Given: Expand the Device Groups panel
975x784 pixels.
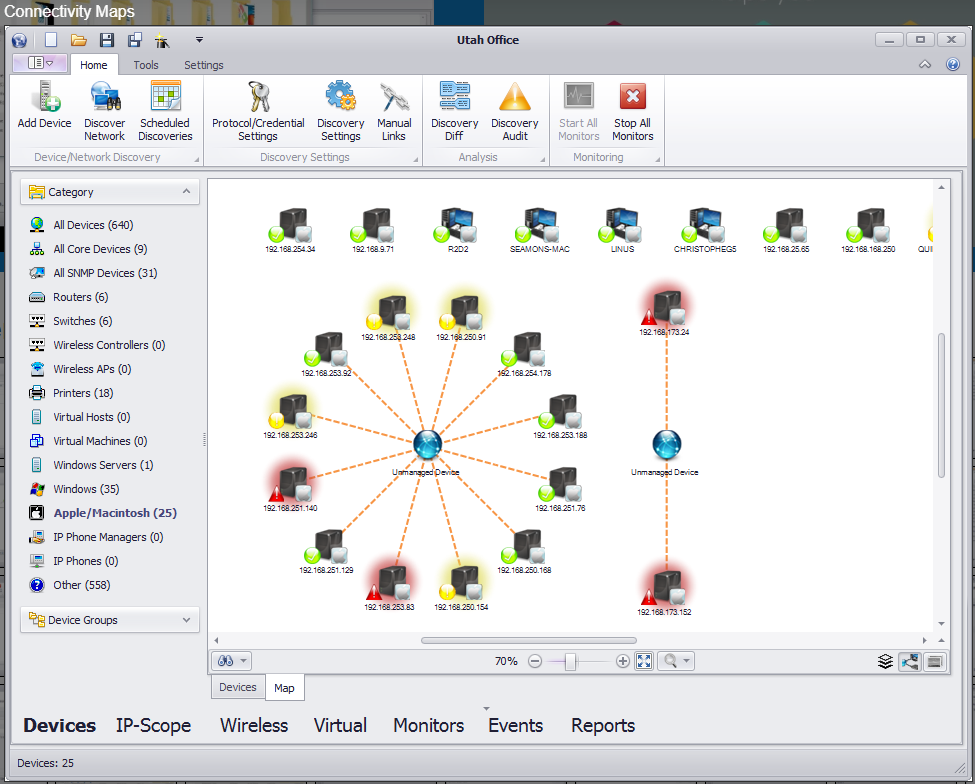Looking at the screenshot, I should click(186, 620).
